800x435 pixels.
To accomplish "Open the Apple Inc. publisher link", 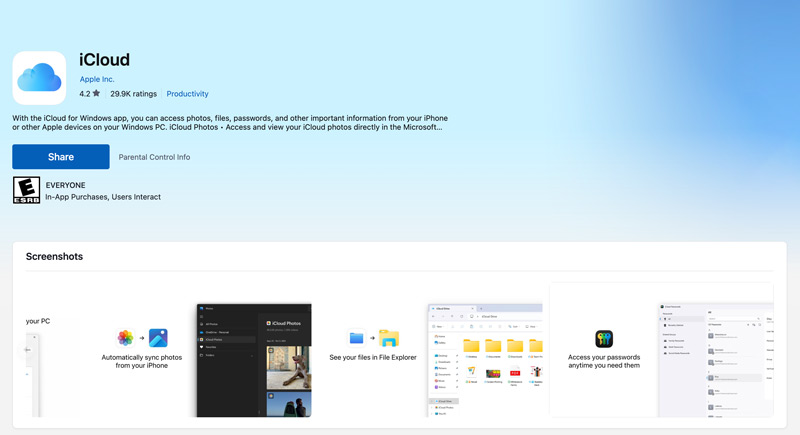I will coord(97,79).
